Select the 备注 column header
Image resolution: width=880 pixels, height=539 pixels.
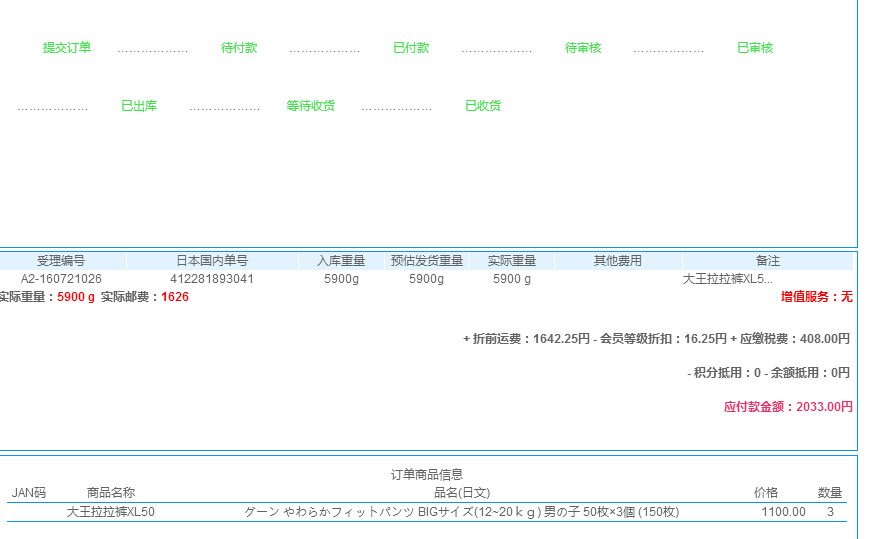pos(768,261)
